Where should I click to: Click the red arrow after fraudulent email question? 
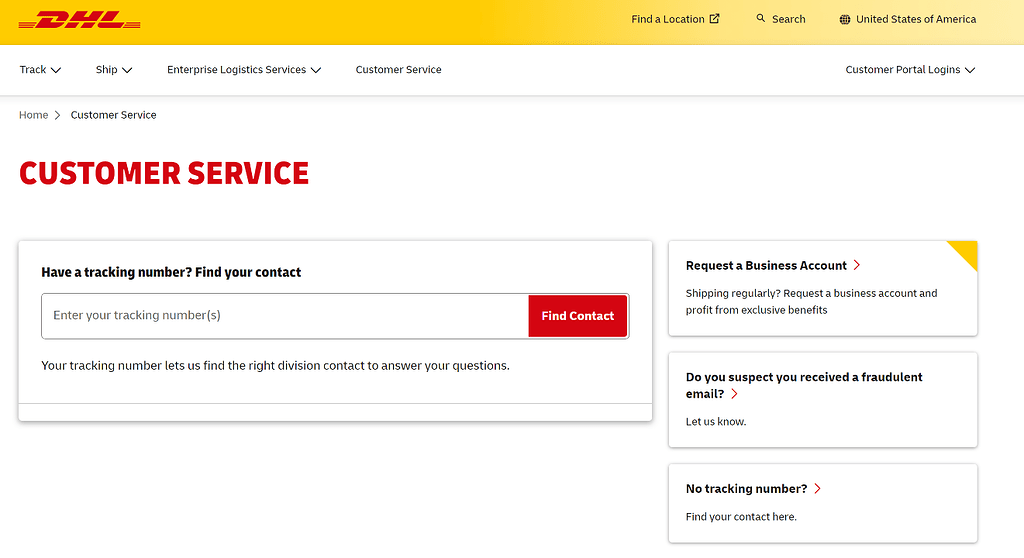pyautogui.click(x=735, y=394)
